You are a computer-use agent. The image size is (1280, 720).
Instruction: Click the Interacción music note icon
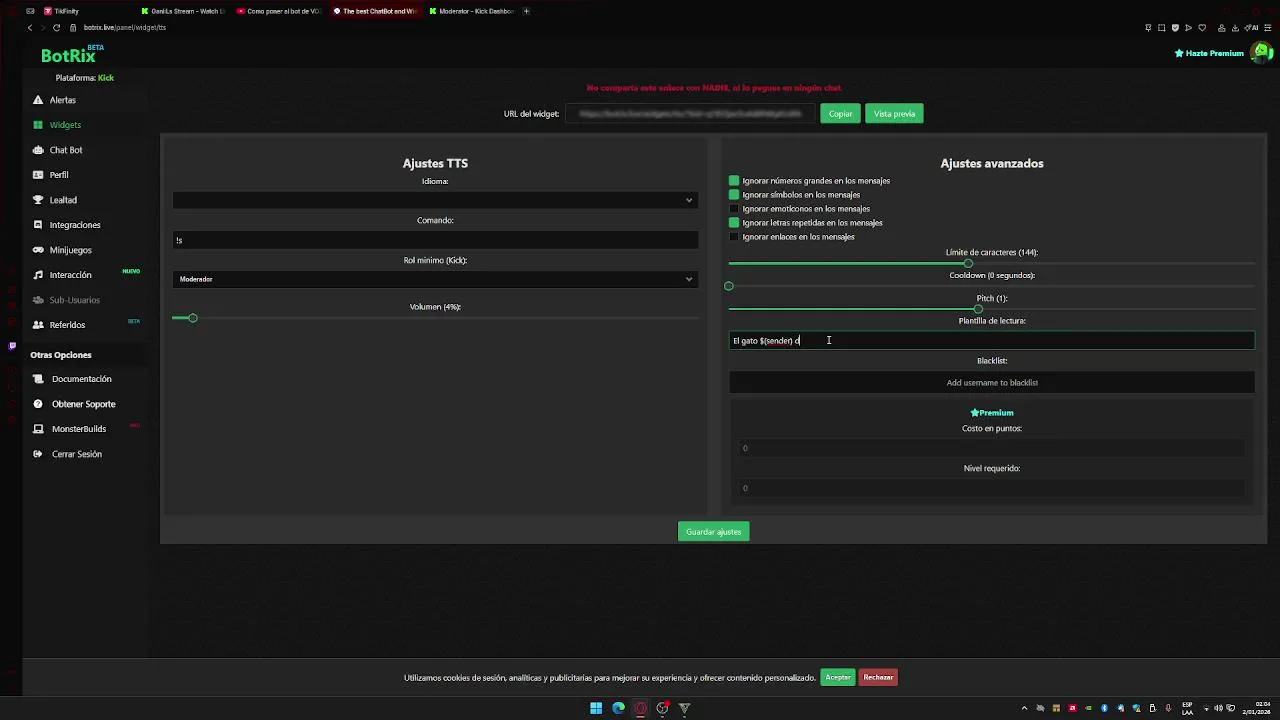[x=38, y=275]
